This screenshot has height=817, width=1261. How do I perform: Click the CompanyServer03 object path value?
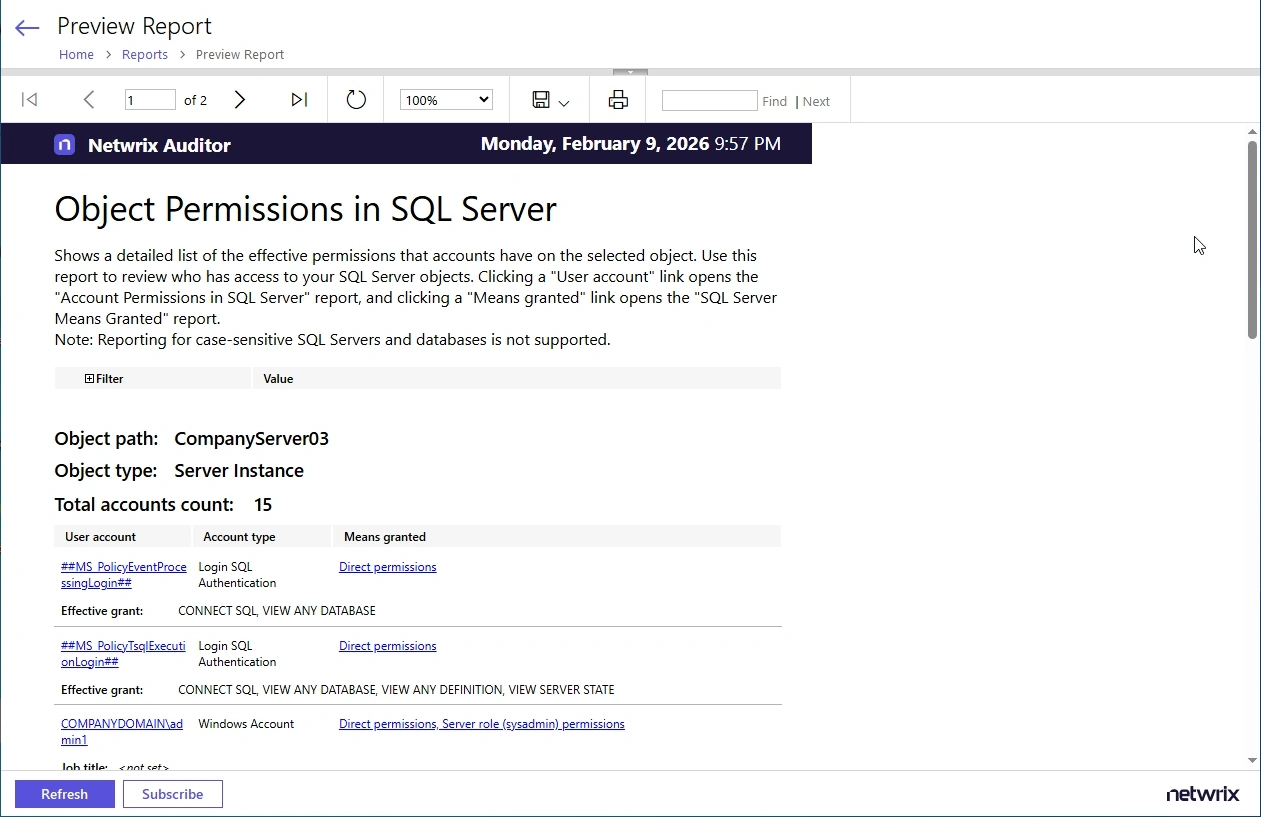251,439
